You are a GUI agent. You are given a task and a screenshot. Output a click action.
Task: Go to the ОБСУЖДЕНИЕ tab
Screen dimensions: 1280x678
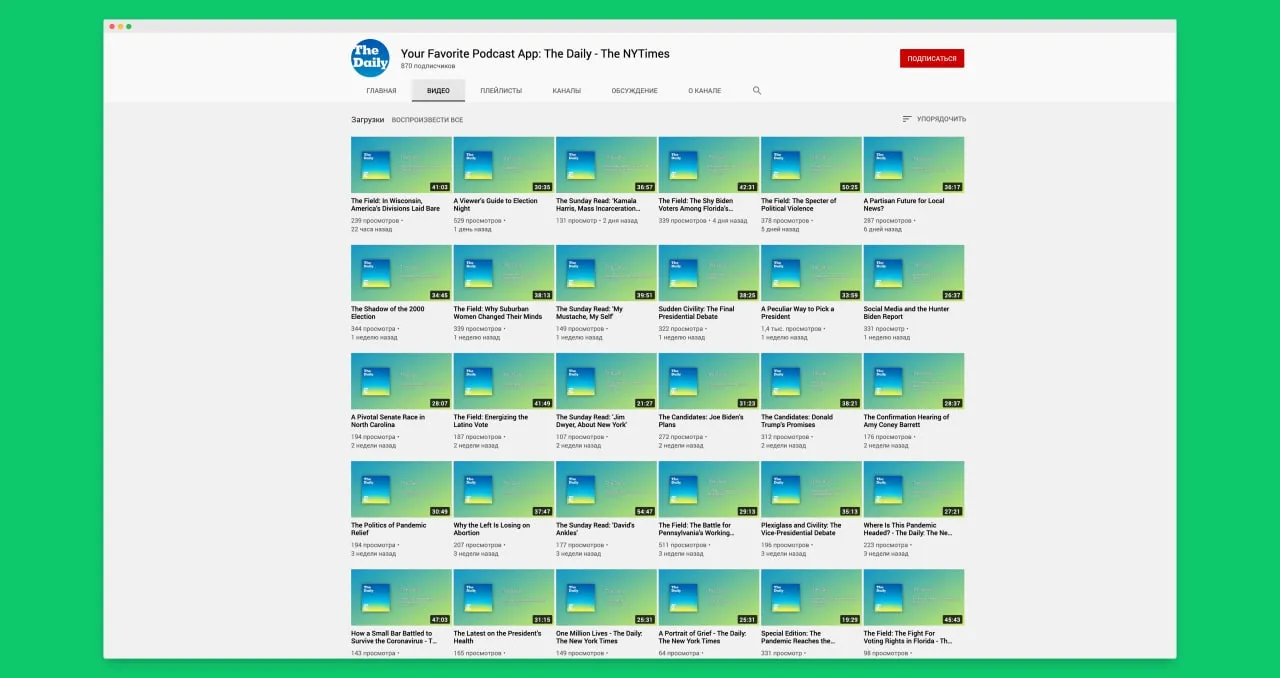pyautogui.click(x=635, y=91)
